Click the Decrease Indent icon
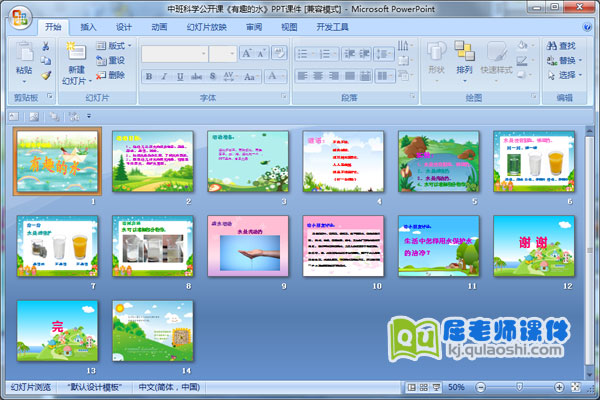The image size is (600, 400). click(x=349, y=54)
